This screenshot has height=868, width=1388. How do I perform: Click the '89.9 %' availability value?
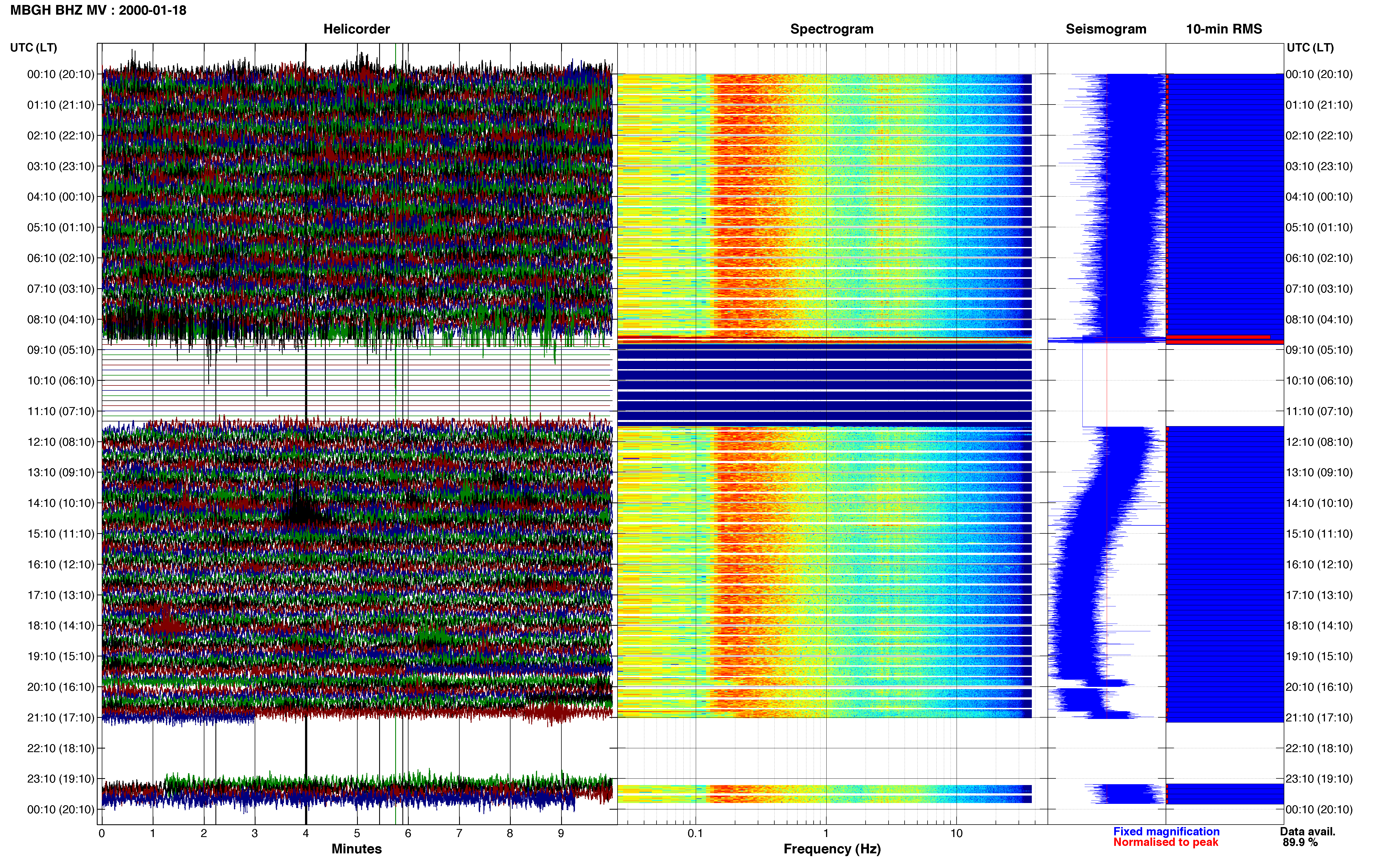click(1300, 843)
